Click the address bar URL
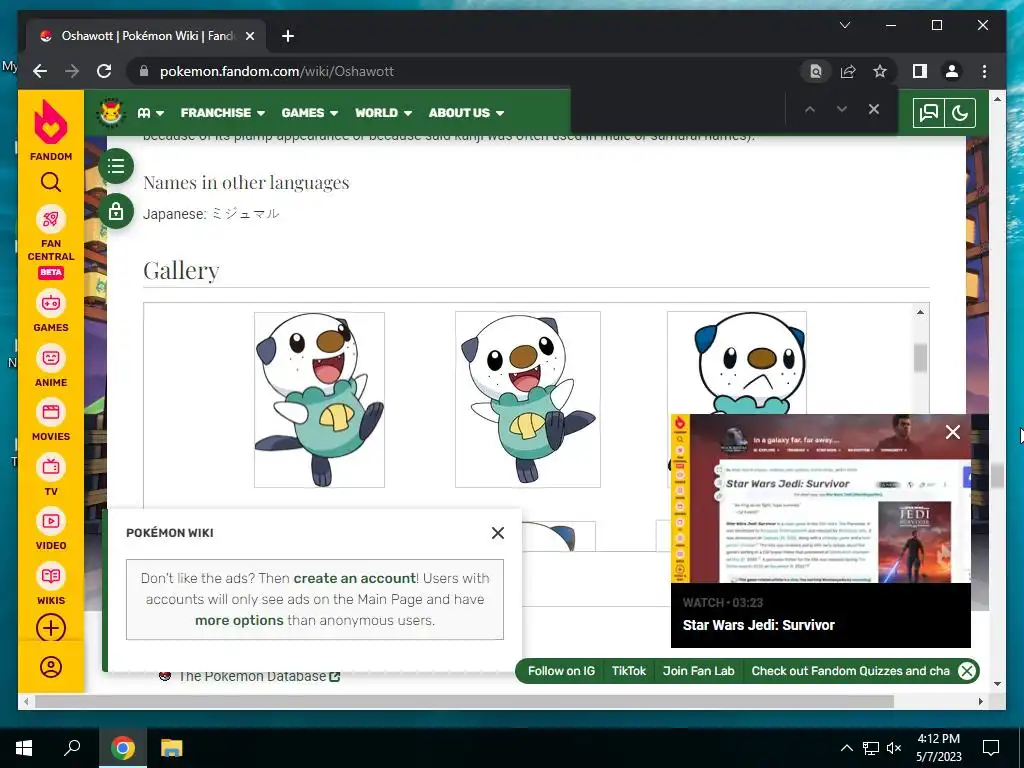Viewport: 1024px width, 768px height. point(276,71)
